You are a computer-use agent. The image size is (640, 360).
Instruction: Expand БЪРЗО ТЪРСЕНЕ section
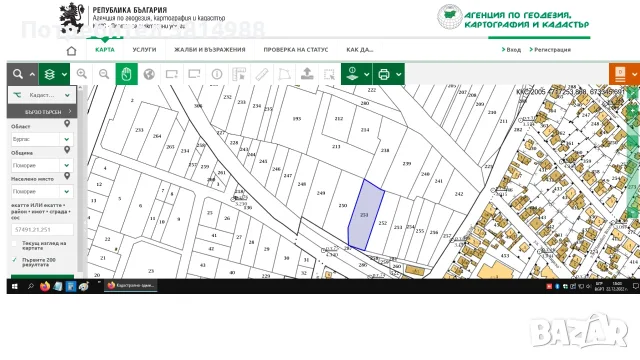(42, 111)
